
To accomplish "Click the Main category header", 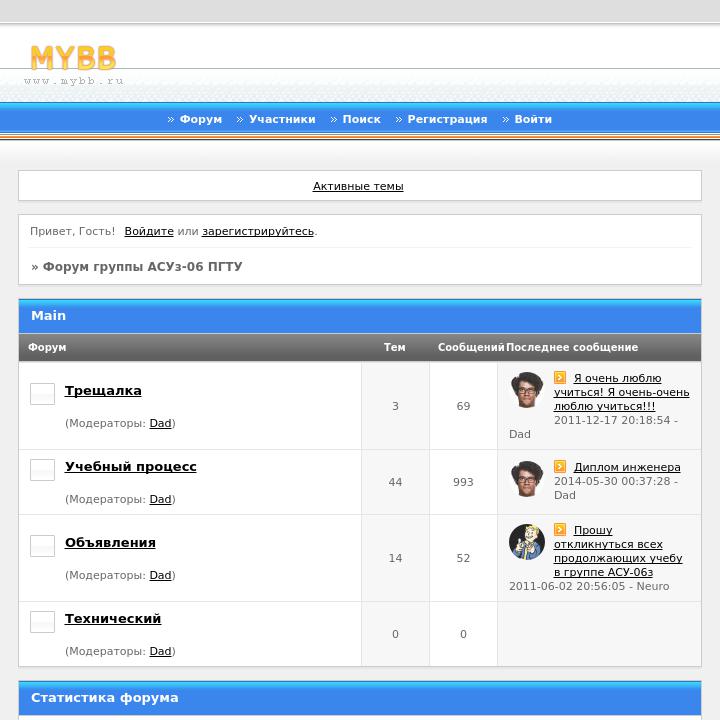I will click(x=360, y=316).
